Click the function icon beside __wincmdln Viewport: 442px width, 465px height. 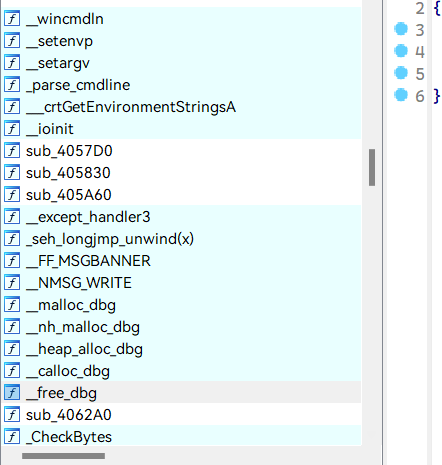[12, 19]
